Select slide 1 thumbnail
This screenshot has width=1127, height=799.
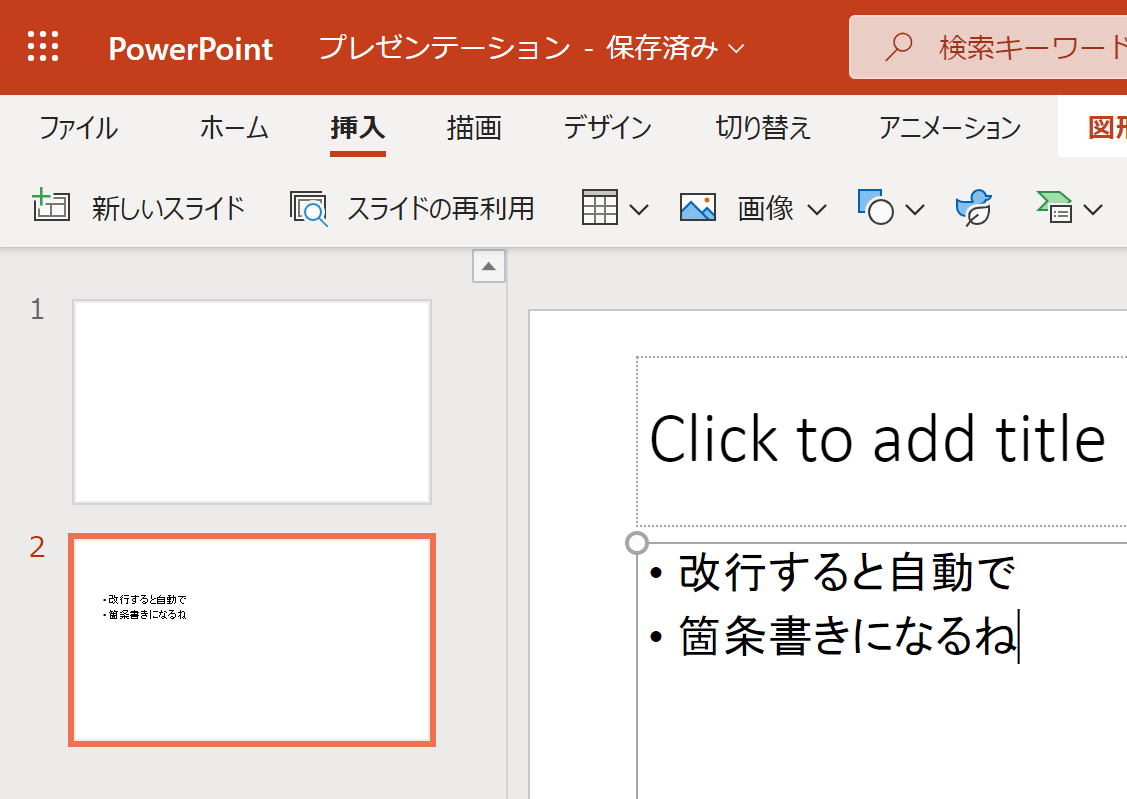pos(252,402)
